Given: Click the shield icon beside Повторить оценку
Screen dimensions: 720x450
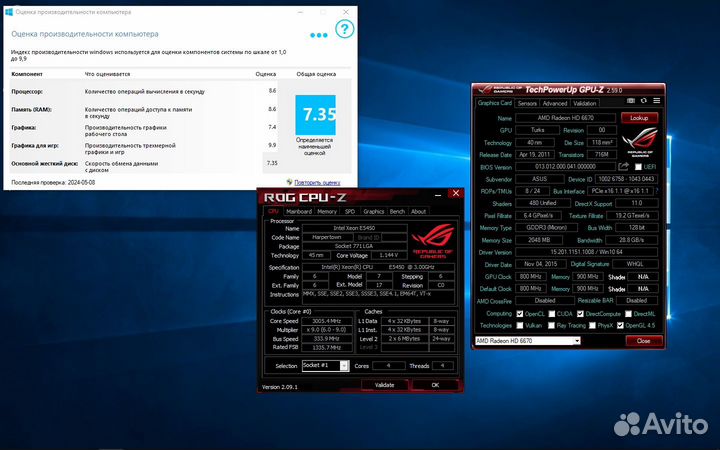Looking at the screenshot, I should (290, 182).
